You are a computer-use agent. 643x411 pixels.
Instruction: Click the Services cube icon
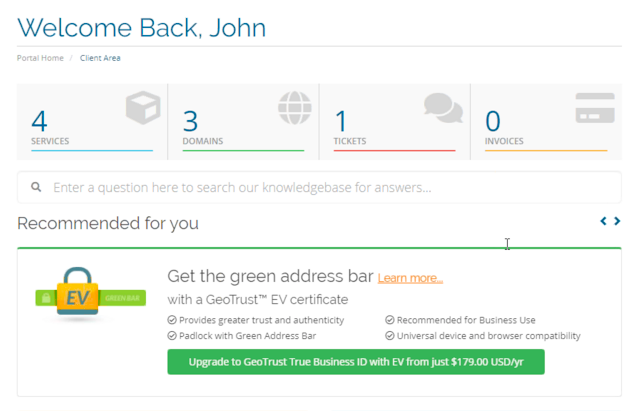[143, 108]
